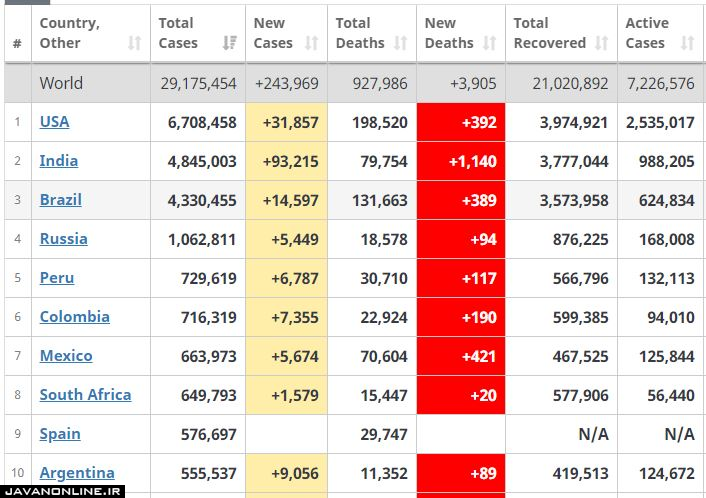Viewport: 706px width, 498px height.
Task: Select USA active cases 2,535,017
Action: (661, 122)
